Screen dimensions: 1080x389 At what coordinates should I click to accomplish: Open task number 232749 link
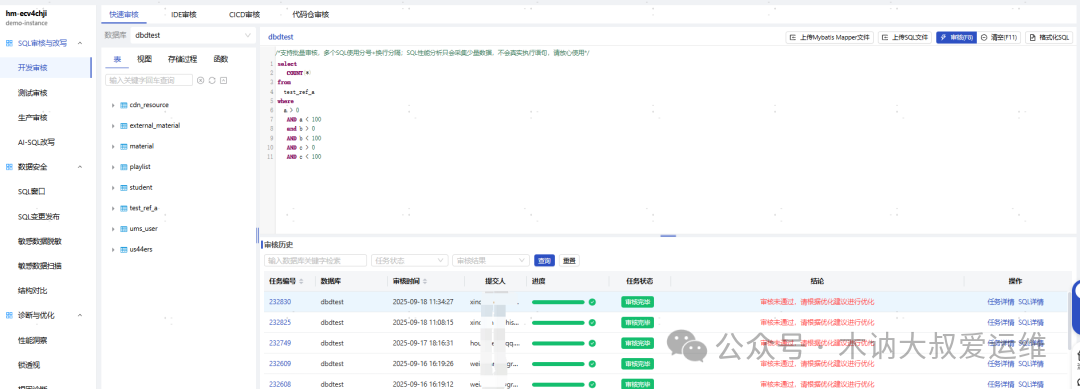(x=280, y=343)
